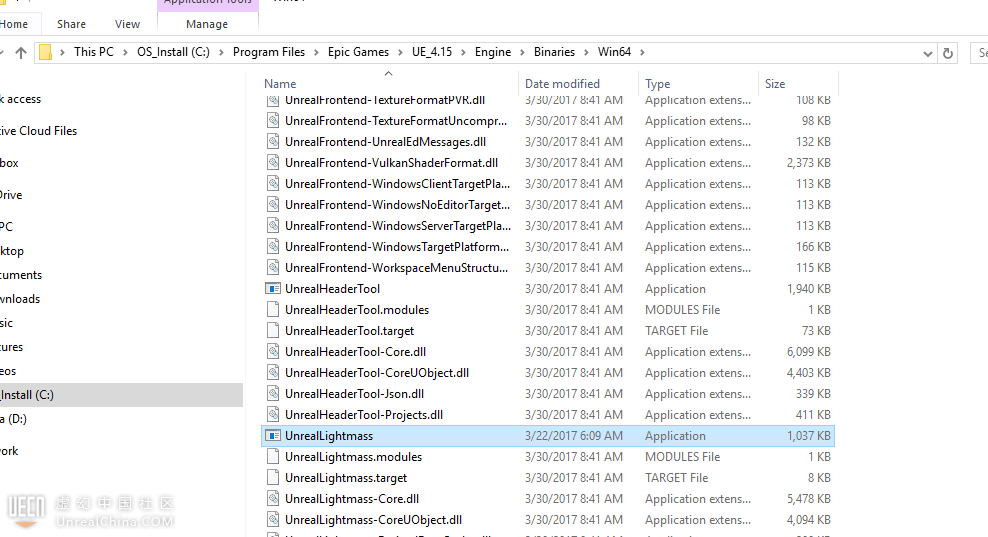Open the Home ribbon tab
This screenshot has width=988, height=537.
14,24
